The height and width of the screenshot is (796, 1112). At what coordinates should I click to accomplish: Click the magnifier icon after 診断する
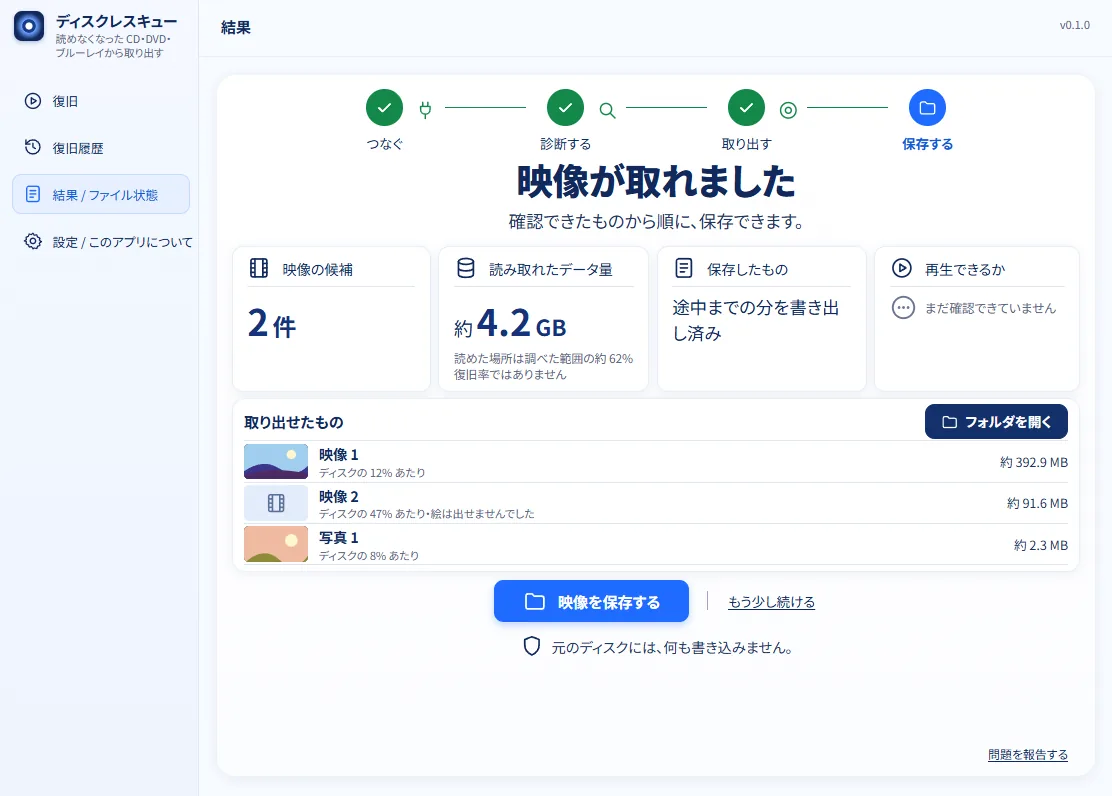coord(607,110)
